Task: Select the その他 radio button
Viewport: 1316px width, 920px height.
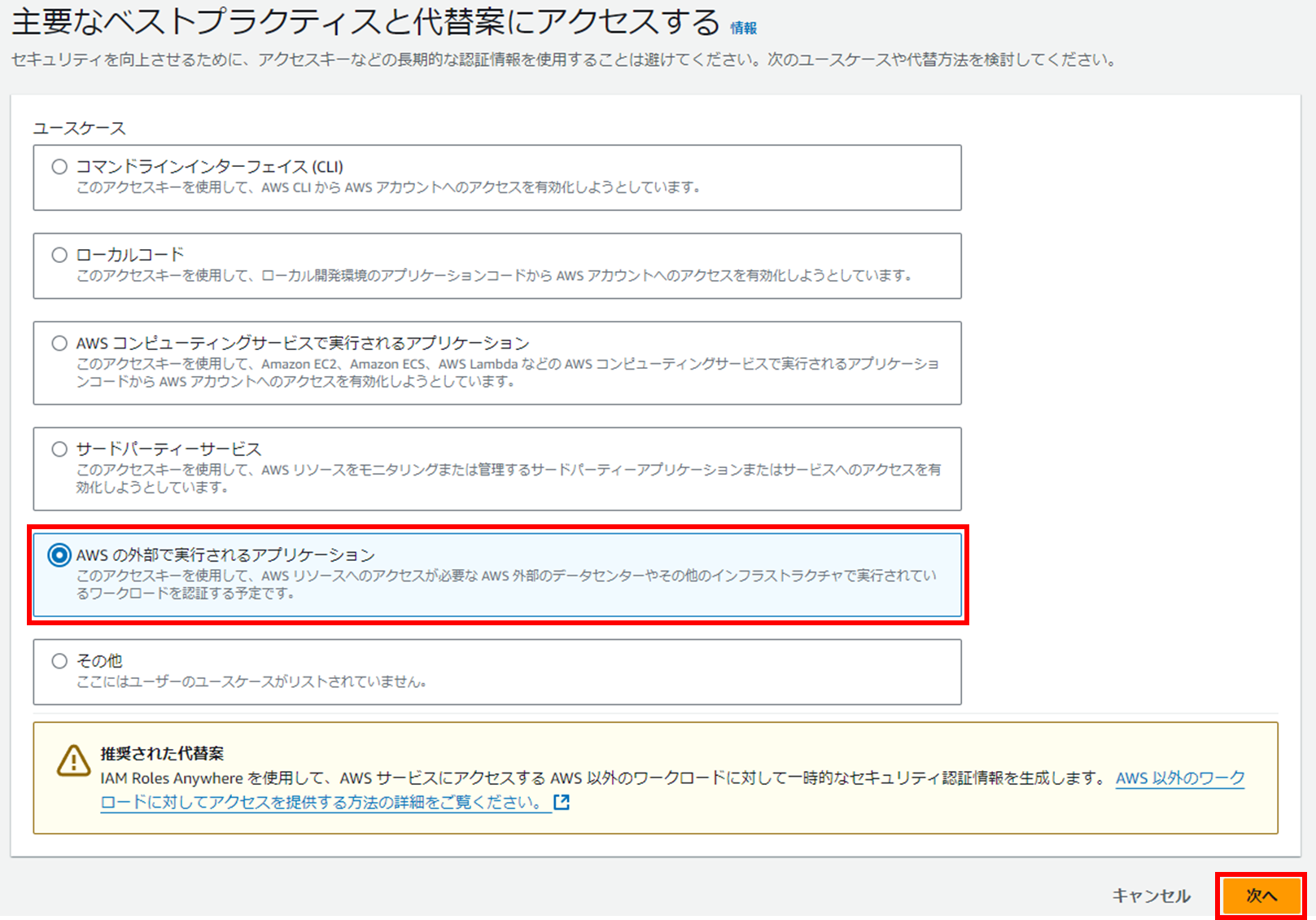Action: click(x=59, y=661)
